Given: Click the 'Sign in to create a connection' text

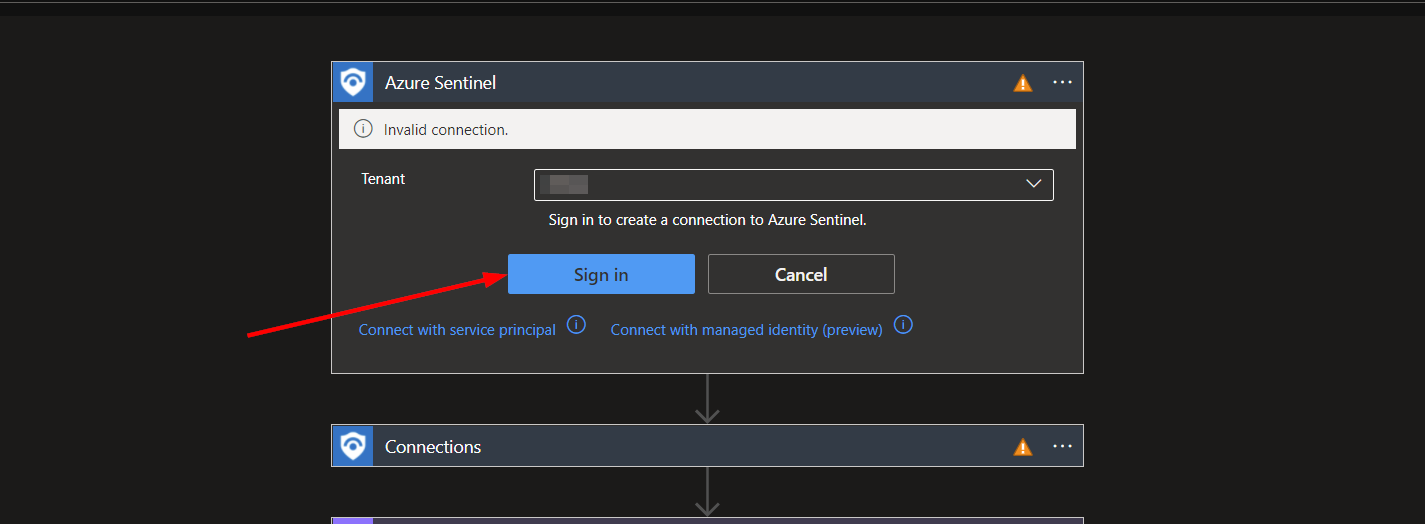Looking at the screenshot, I should (707, 219).
